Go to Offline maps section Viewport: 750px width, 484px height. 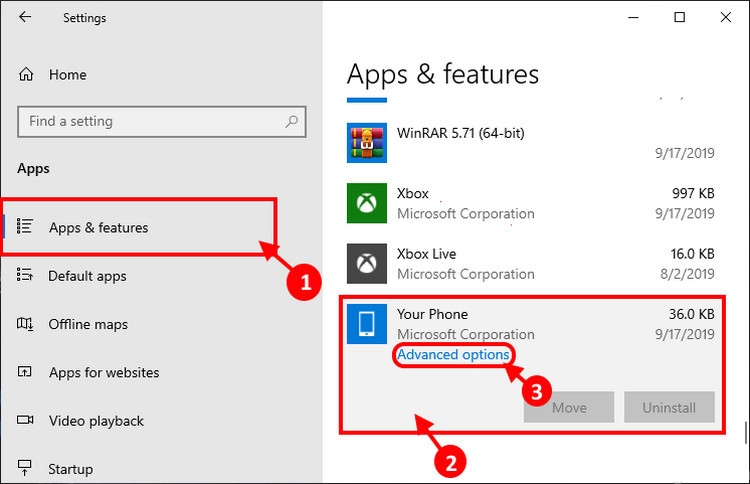pyautogui.click(x=88, y=324)
